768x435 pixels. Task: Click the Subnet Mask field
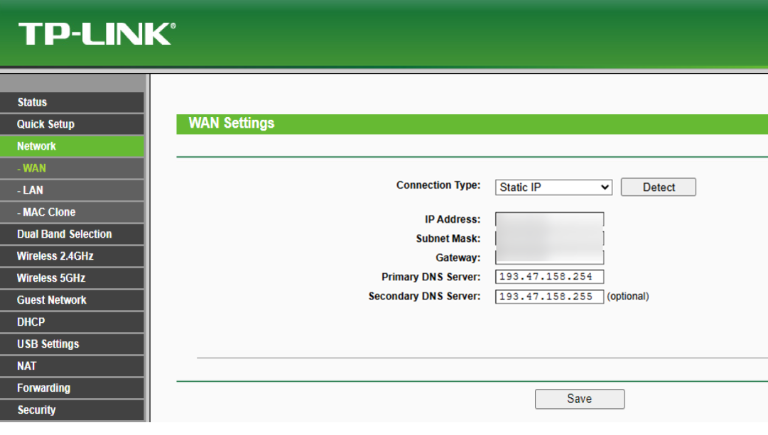[549, 239]
